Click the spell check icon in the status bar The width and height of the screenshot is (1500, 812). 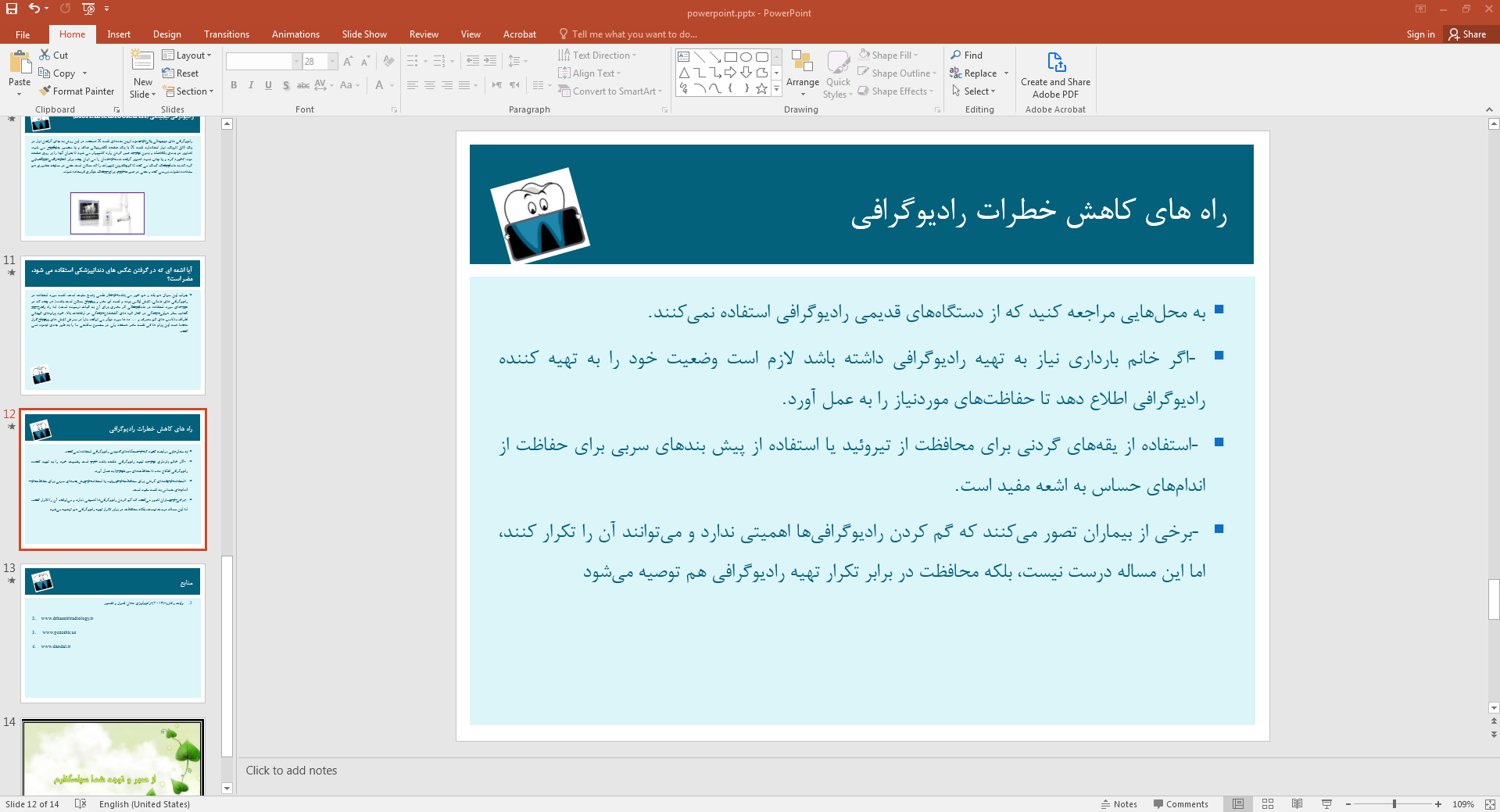81,803
